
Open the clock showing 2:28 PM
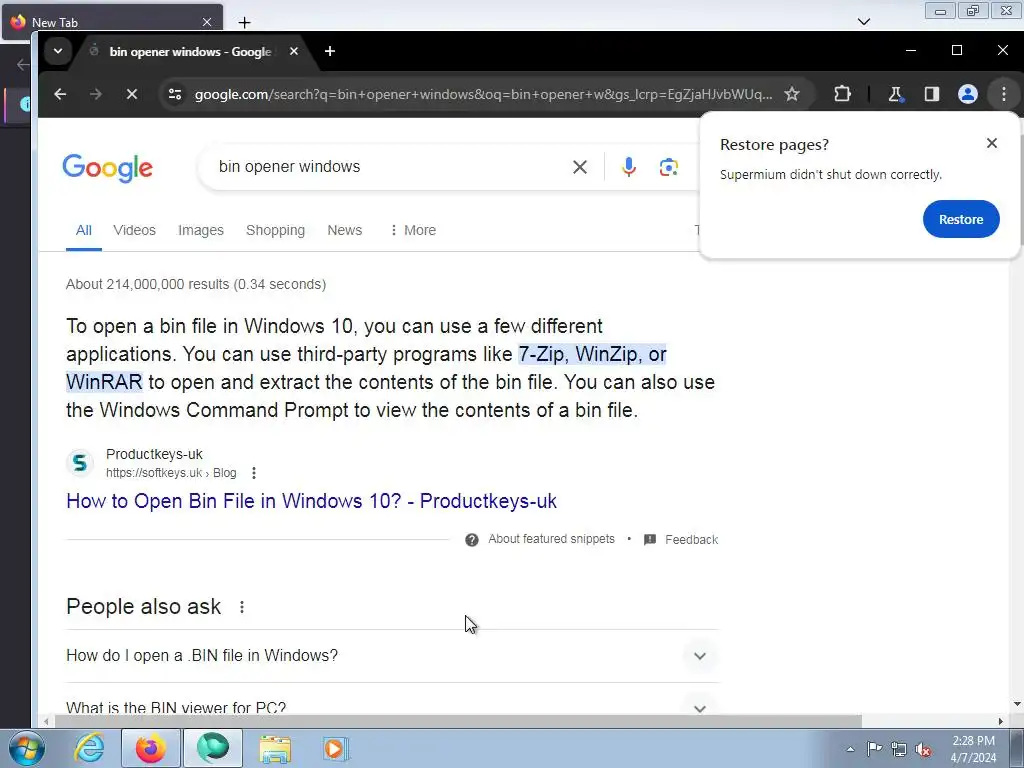click(973, 749)
